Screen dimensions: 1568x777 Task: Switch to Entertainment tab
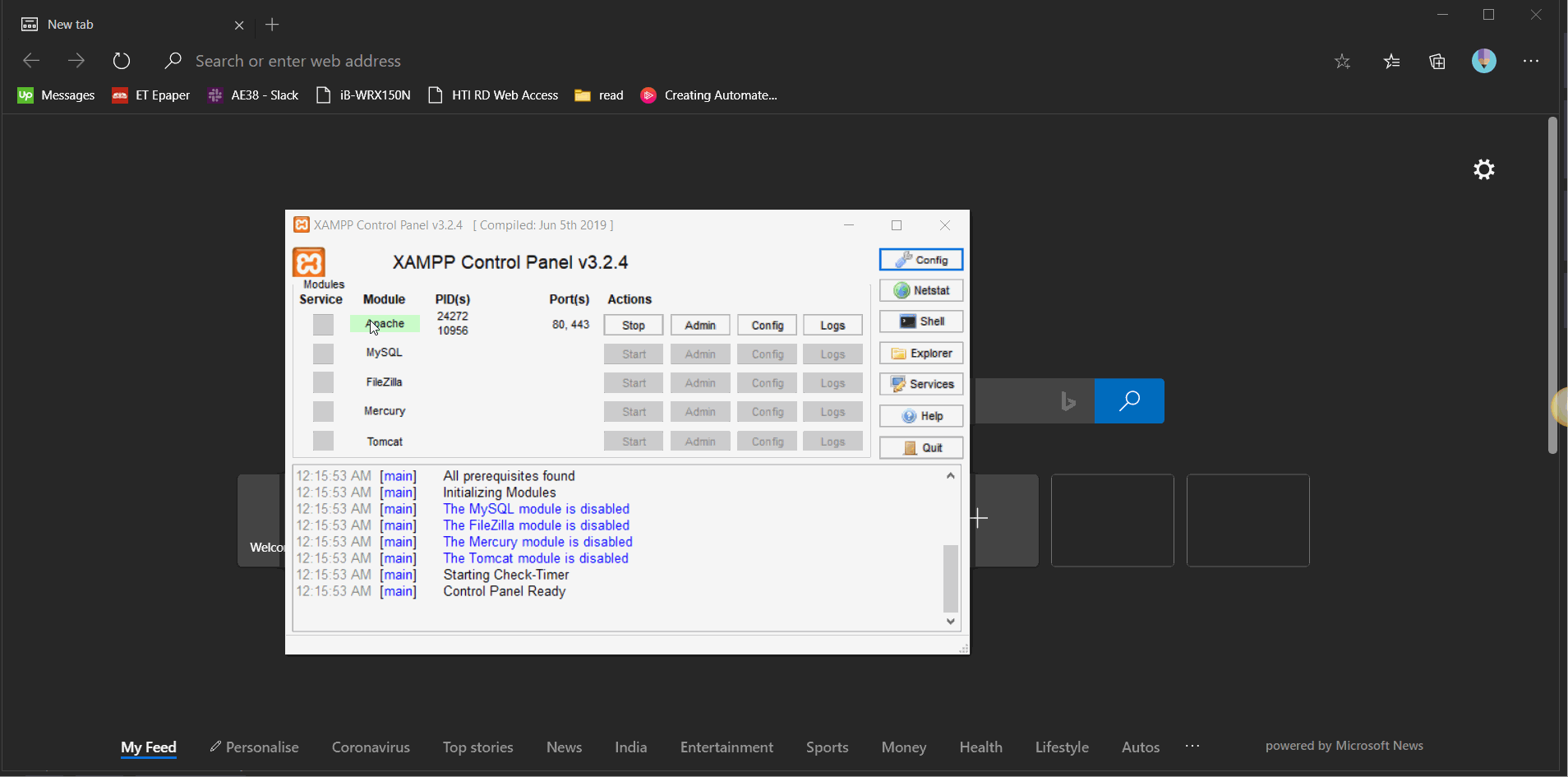pos(726,747)
